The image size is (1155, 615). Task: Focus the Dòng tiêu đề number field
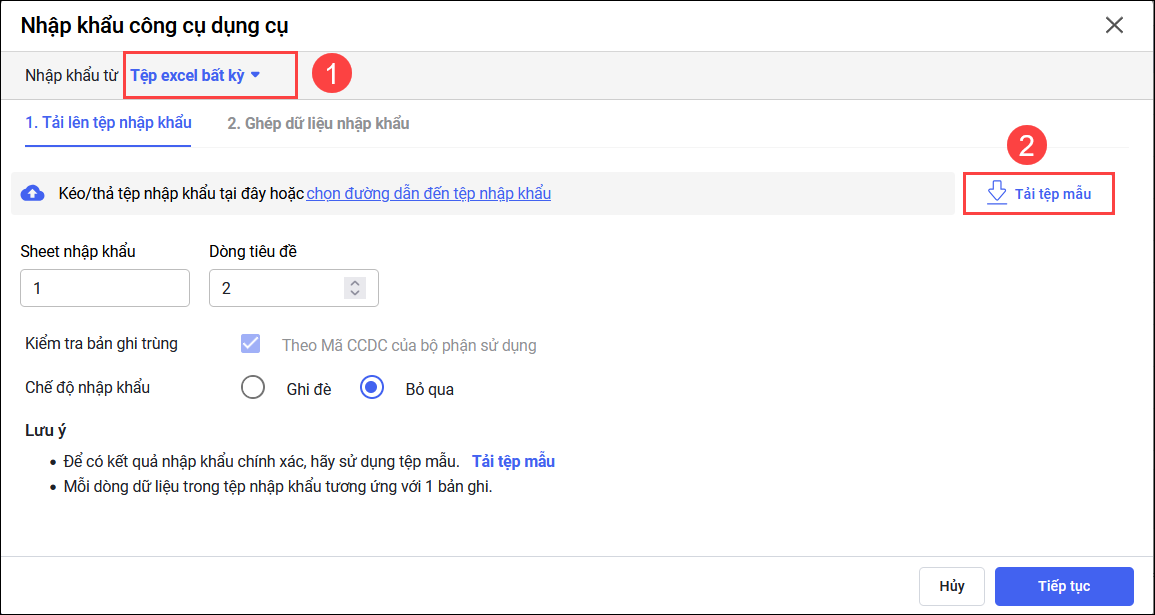(275, 288)
